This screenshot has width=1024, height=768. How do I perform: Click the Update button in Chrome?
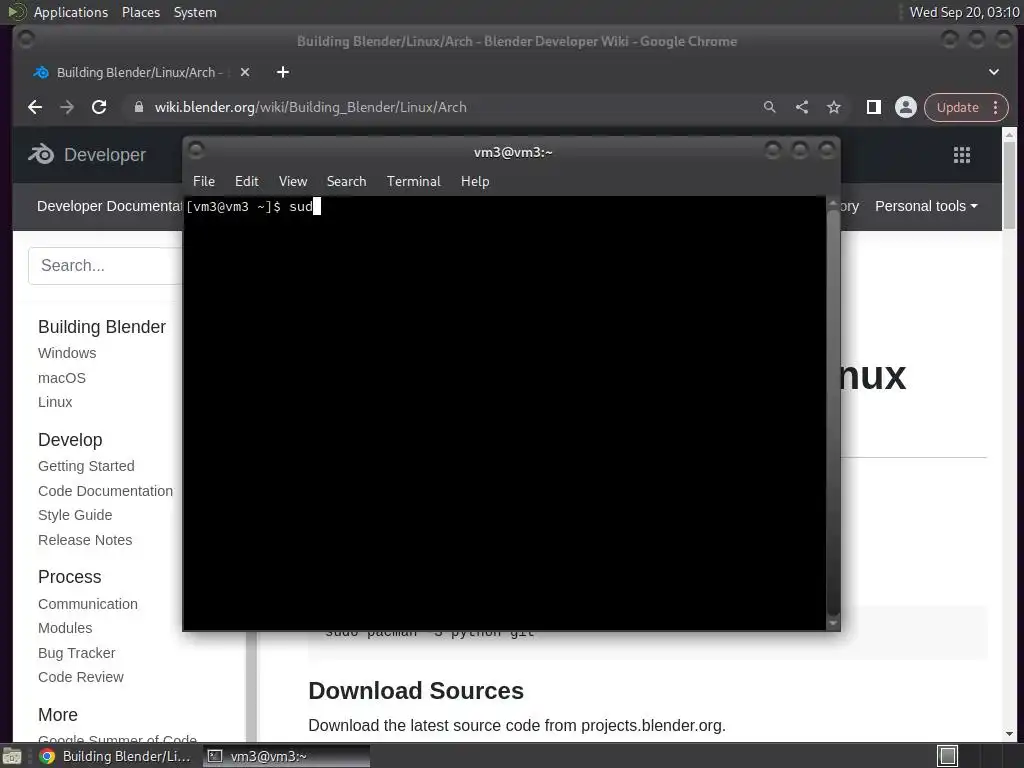pyautogui.click(x=958, y=107)
